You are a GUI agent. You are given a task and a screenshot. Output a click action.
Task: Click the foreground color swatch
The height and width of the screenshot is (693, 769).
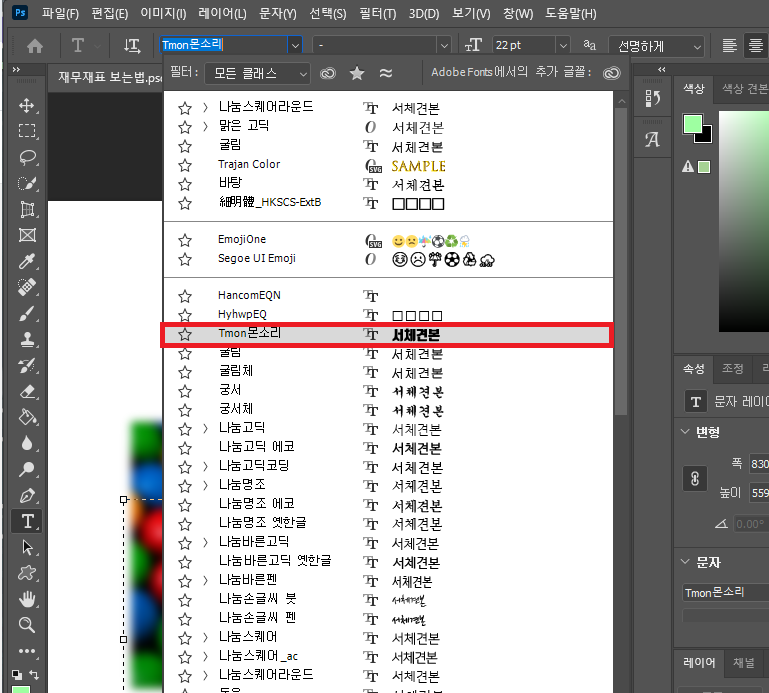692,124
